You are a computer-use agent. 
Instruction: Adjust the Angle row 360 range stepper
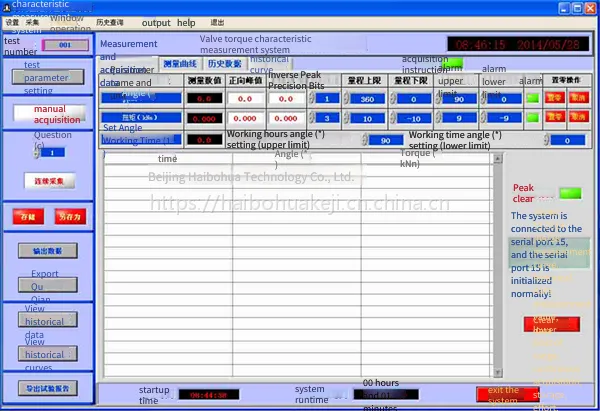point(346,99)
